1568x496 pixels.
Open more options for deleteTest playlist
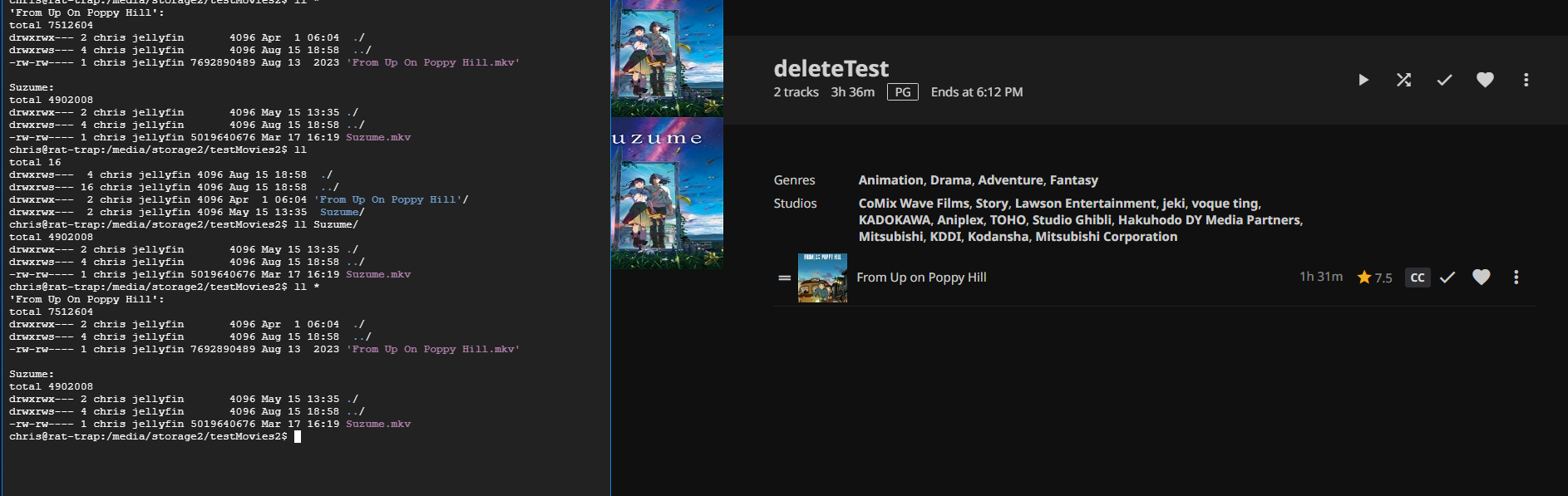coord(1526,80)
